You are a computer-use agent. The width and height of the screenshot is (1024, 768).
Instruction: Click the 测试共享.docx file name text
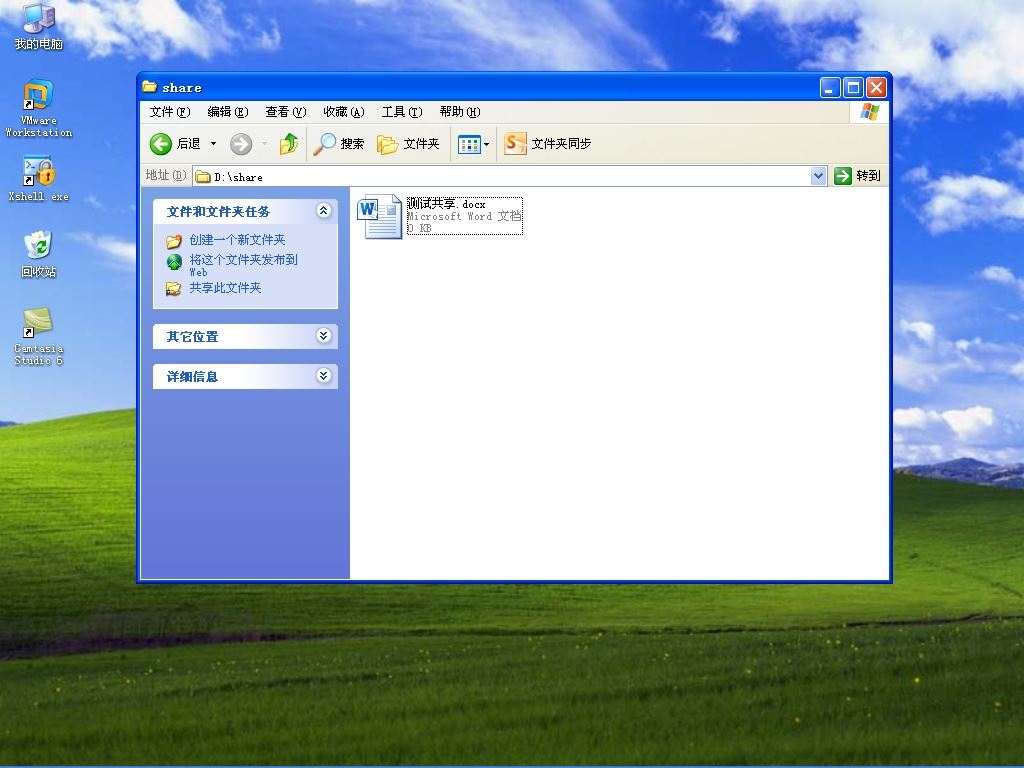[446, 204]
